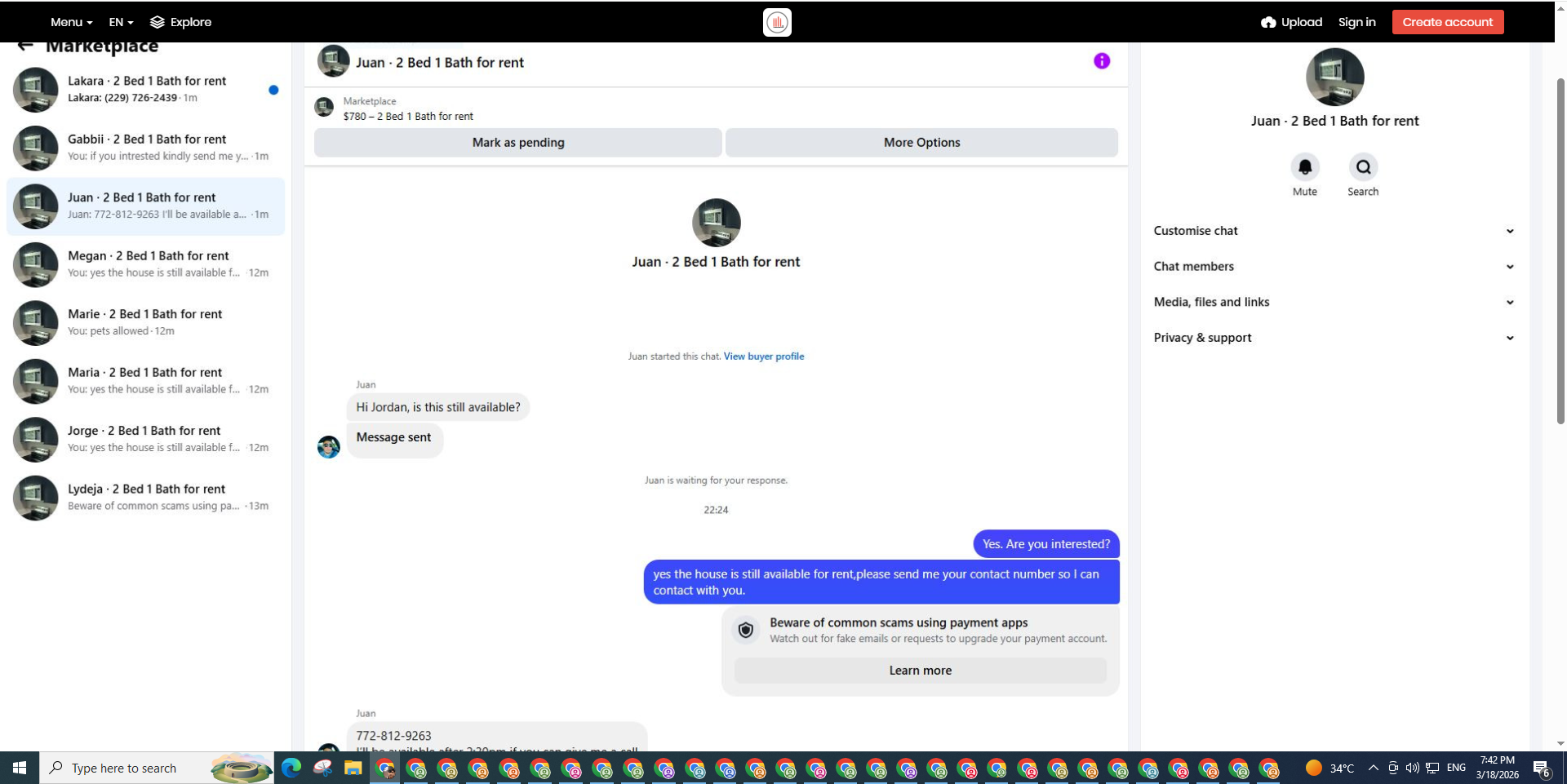Viewport: 1567px width, 784px height.
Task: Click 'Yes. Are you interested?' message bubble
Action: coord(1046,544)
